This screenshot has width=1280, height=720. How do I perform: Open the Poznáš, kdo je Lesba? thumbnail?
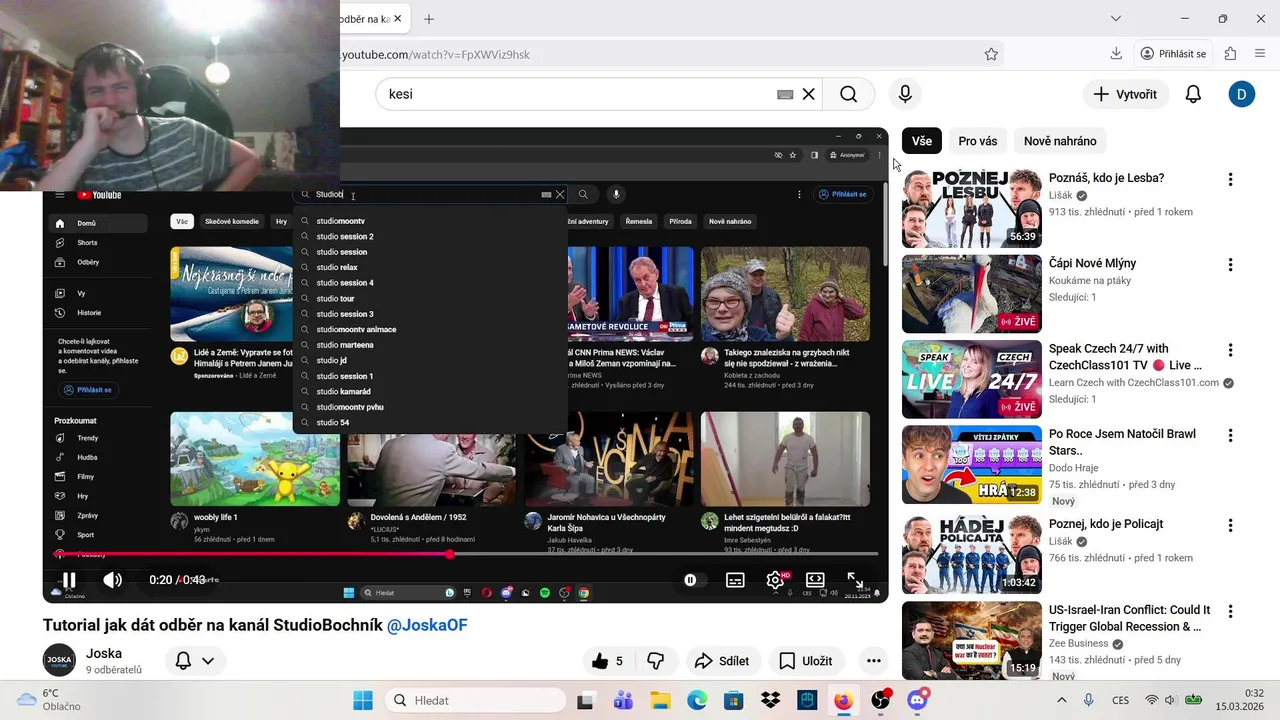point(972,208)
